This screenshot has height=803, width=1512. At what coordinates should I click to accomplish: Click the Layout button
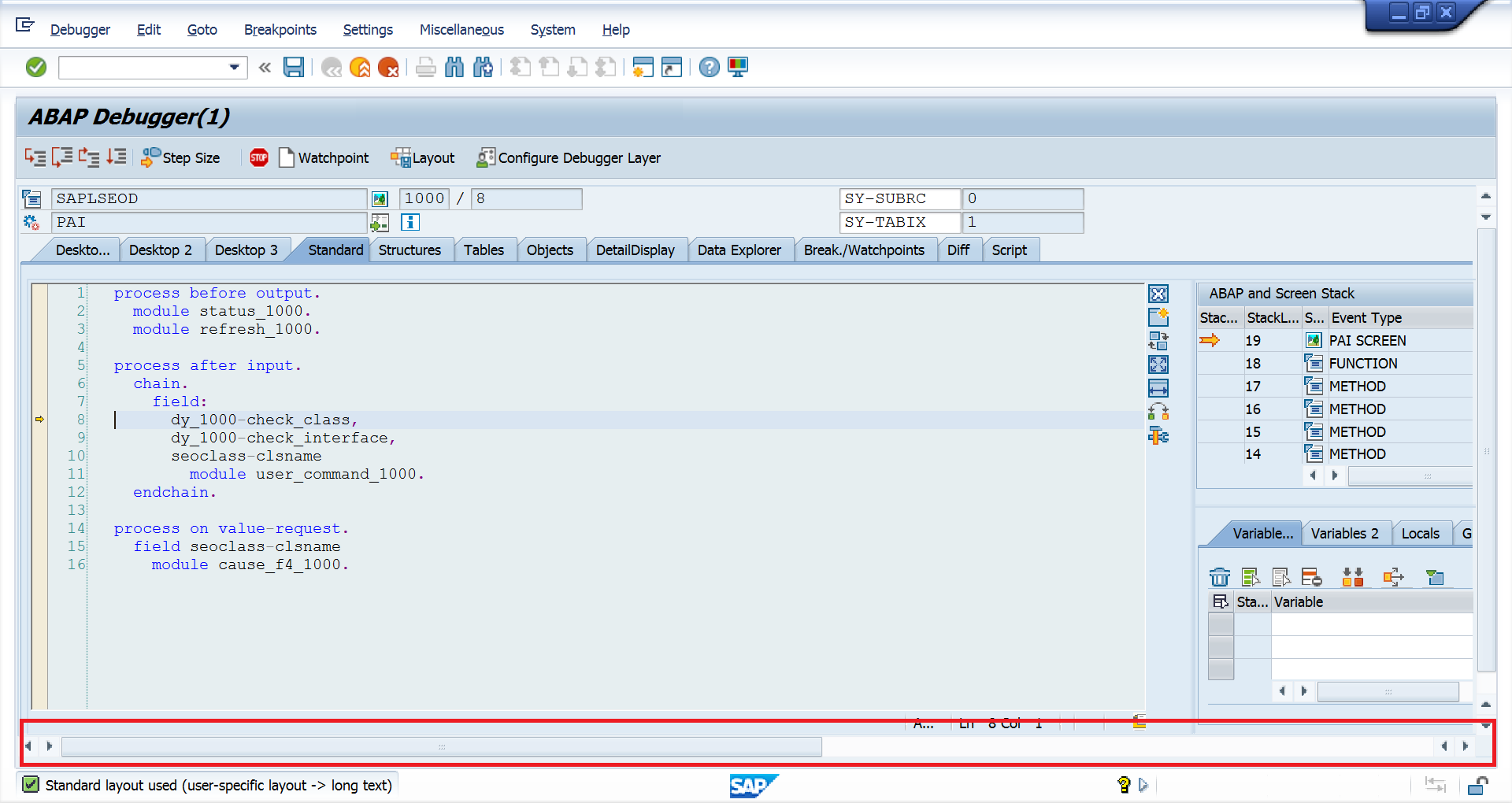click(423, 157)
